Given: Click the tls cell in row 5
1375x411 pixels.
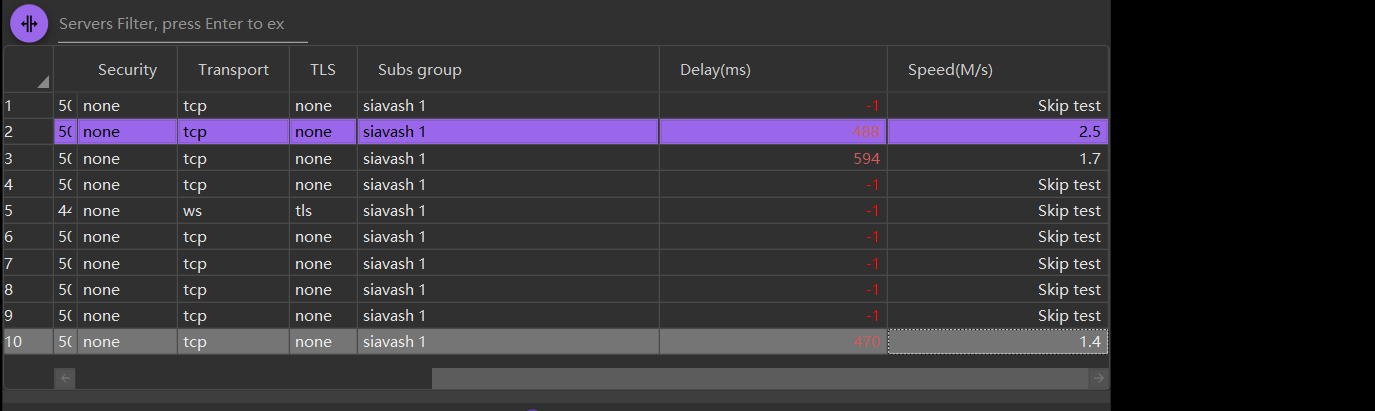Looking at the screenshot, I should [323, 211].
